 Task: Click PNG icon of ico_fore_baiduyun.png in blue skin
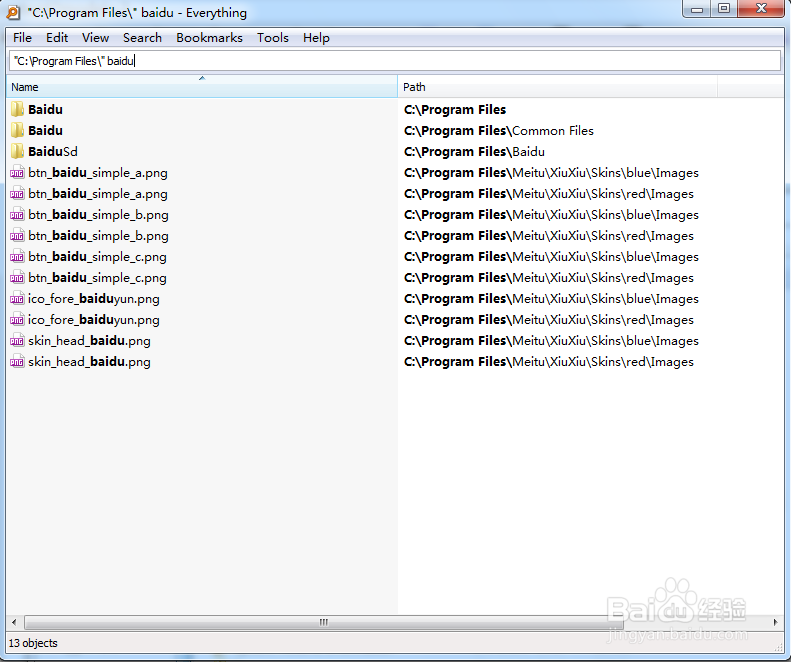point(17,299)
